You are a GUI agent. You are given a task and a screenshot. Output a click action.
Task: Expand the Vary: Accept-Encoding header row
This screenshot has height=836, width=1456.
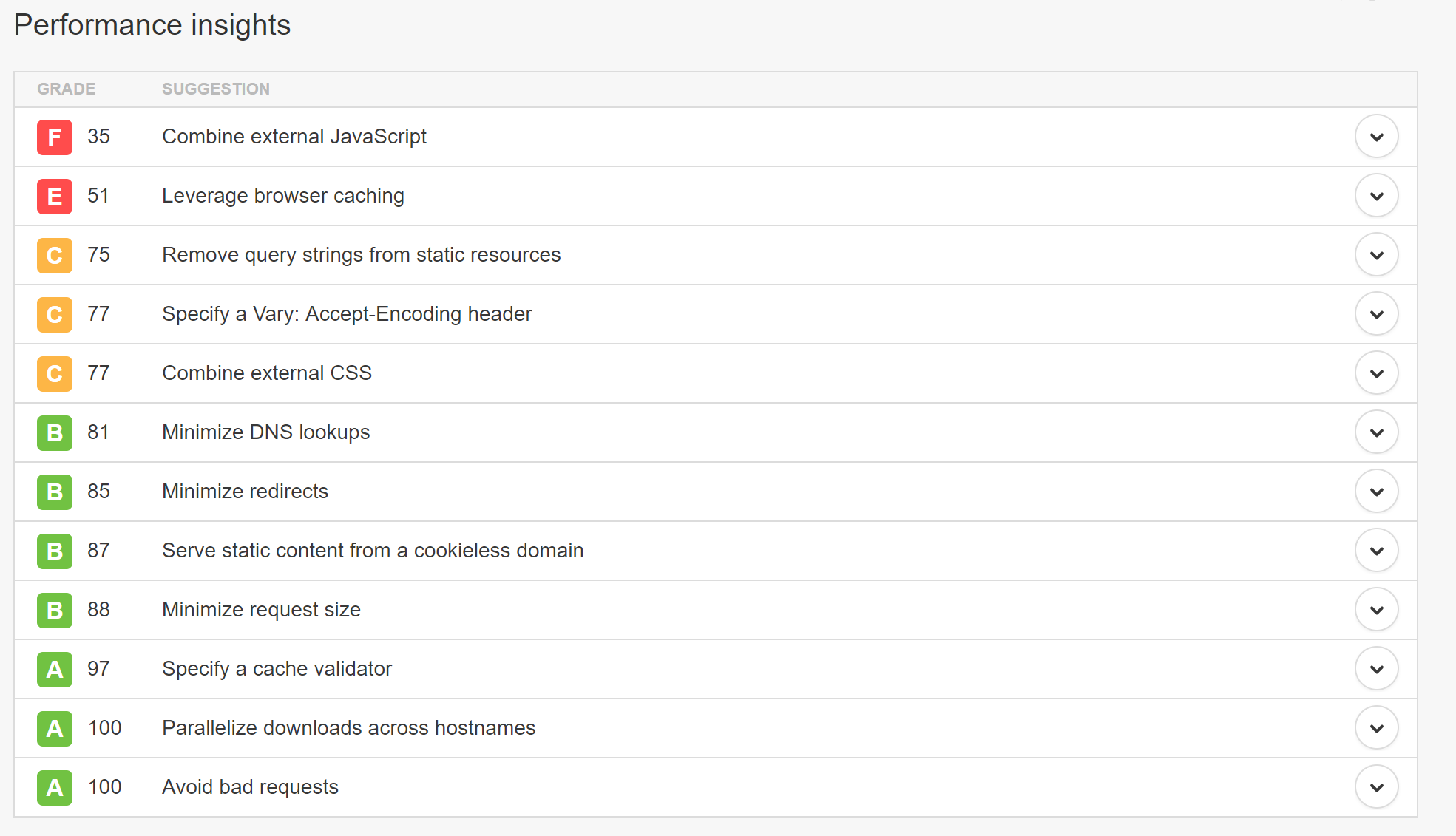[x=1376, y=314]
